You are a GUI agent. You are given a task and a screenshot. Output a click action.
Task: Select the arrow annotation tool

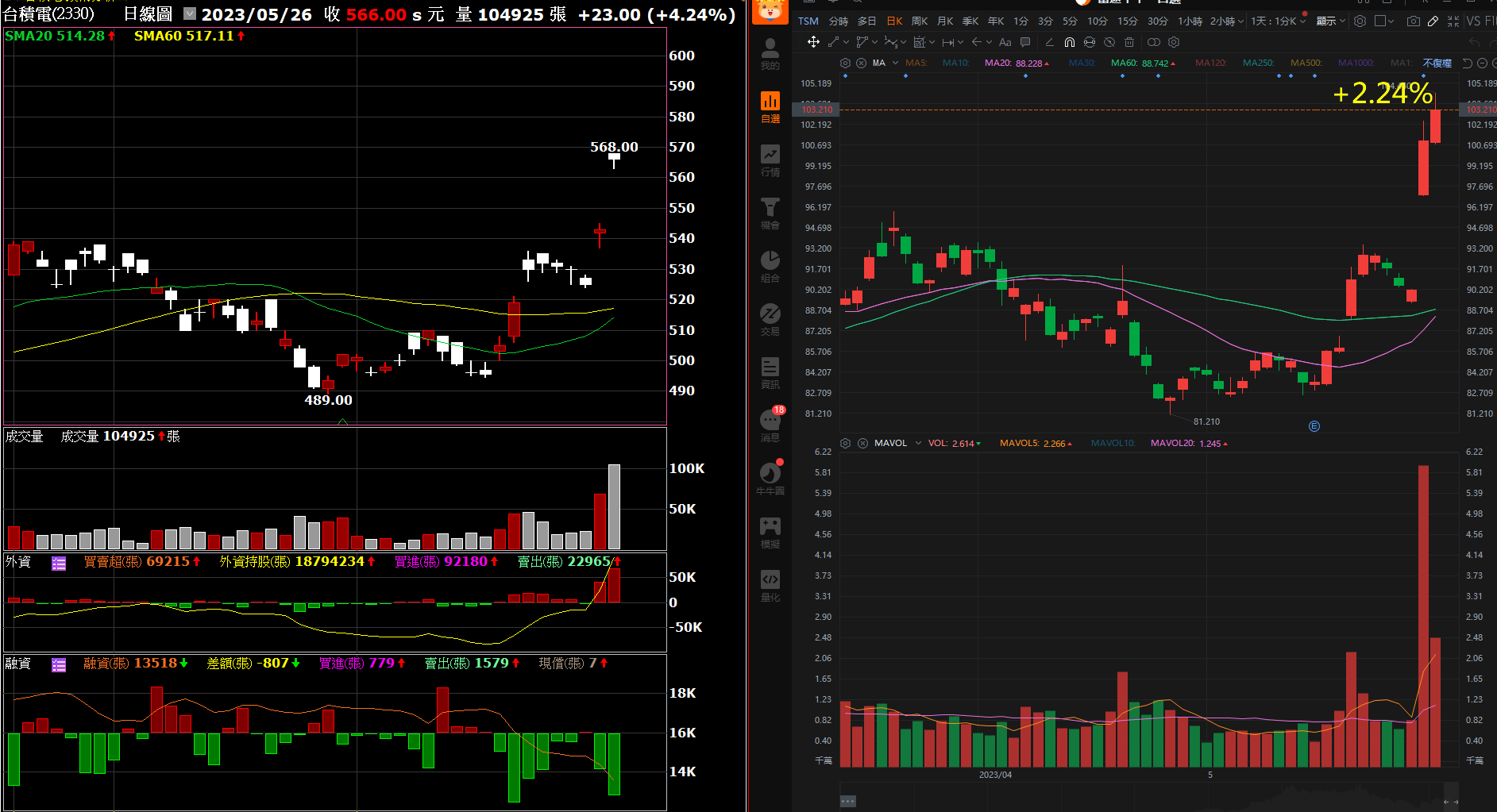pos(977,42)
